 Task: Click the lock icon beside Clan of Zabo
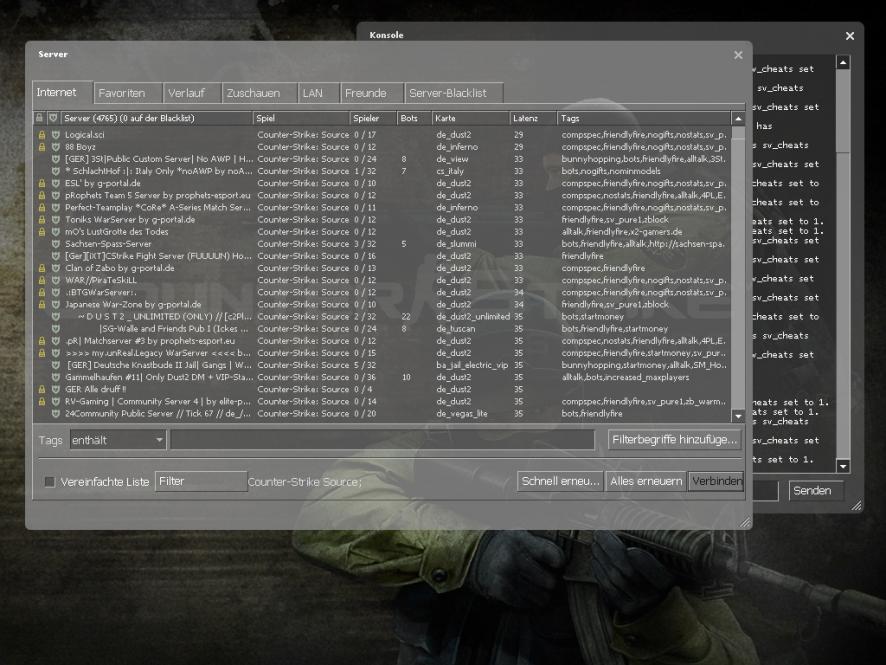[x=42, y=268]
